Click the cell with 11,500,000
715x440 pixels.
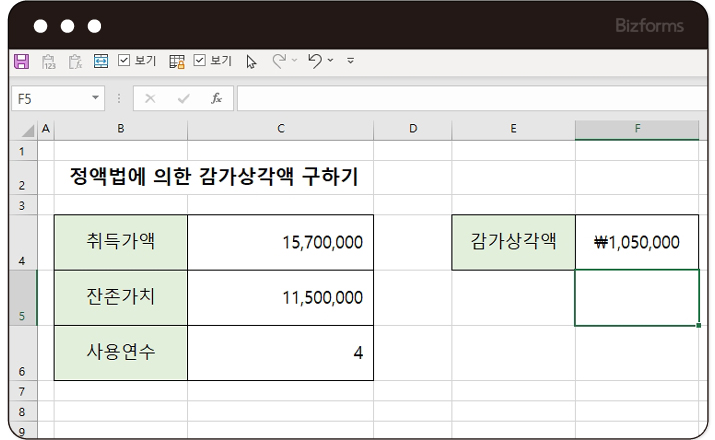coord(280,298)
